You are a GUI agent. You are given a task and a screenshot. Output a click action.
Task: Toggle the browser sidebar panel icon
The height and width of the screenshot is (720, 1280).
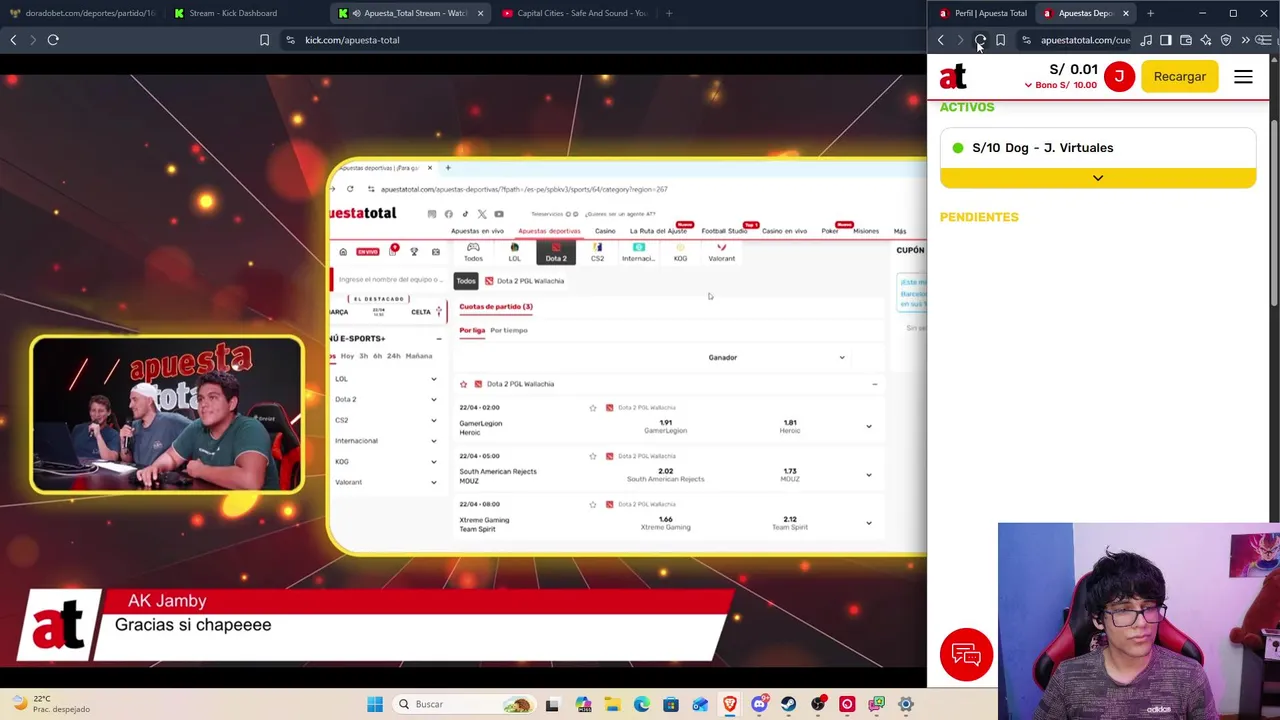click(x=1166, y=40)
